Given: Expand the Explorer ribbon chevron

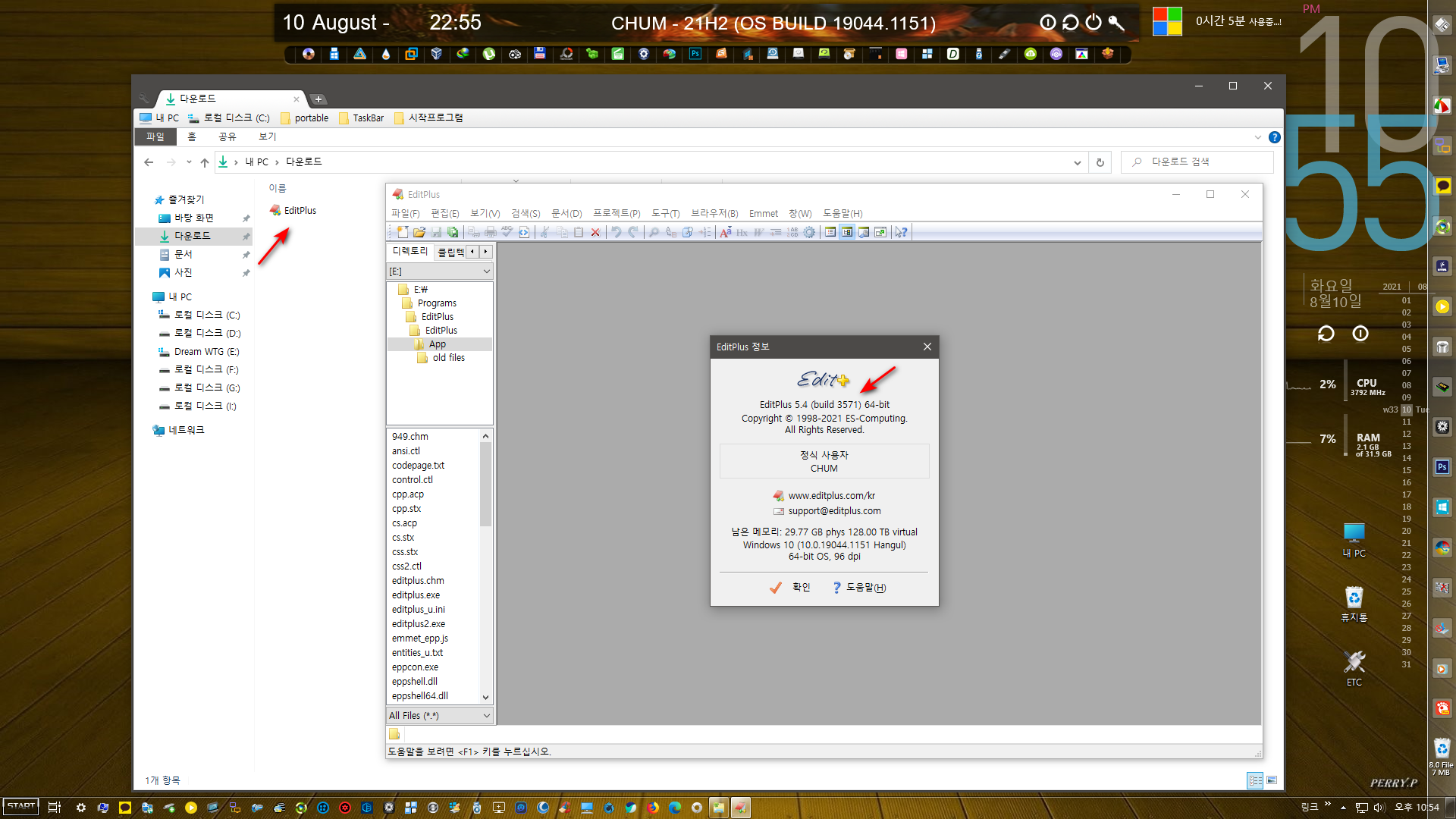Looking at the screenshot, I should [1258, 137].
